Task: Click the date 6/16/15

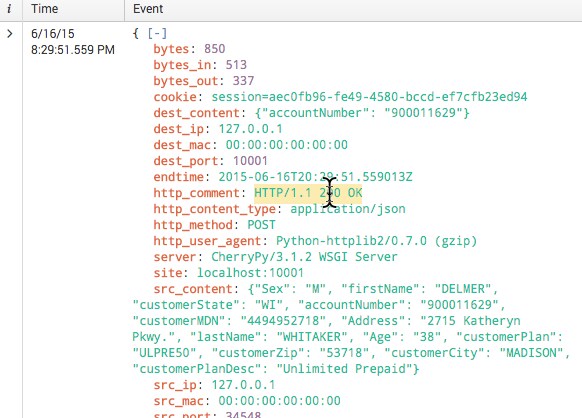Action: coord(53,34)
